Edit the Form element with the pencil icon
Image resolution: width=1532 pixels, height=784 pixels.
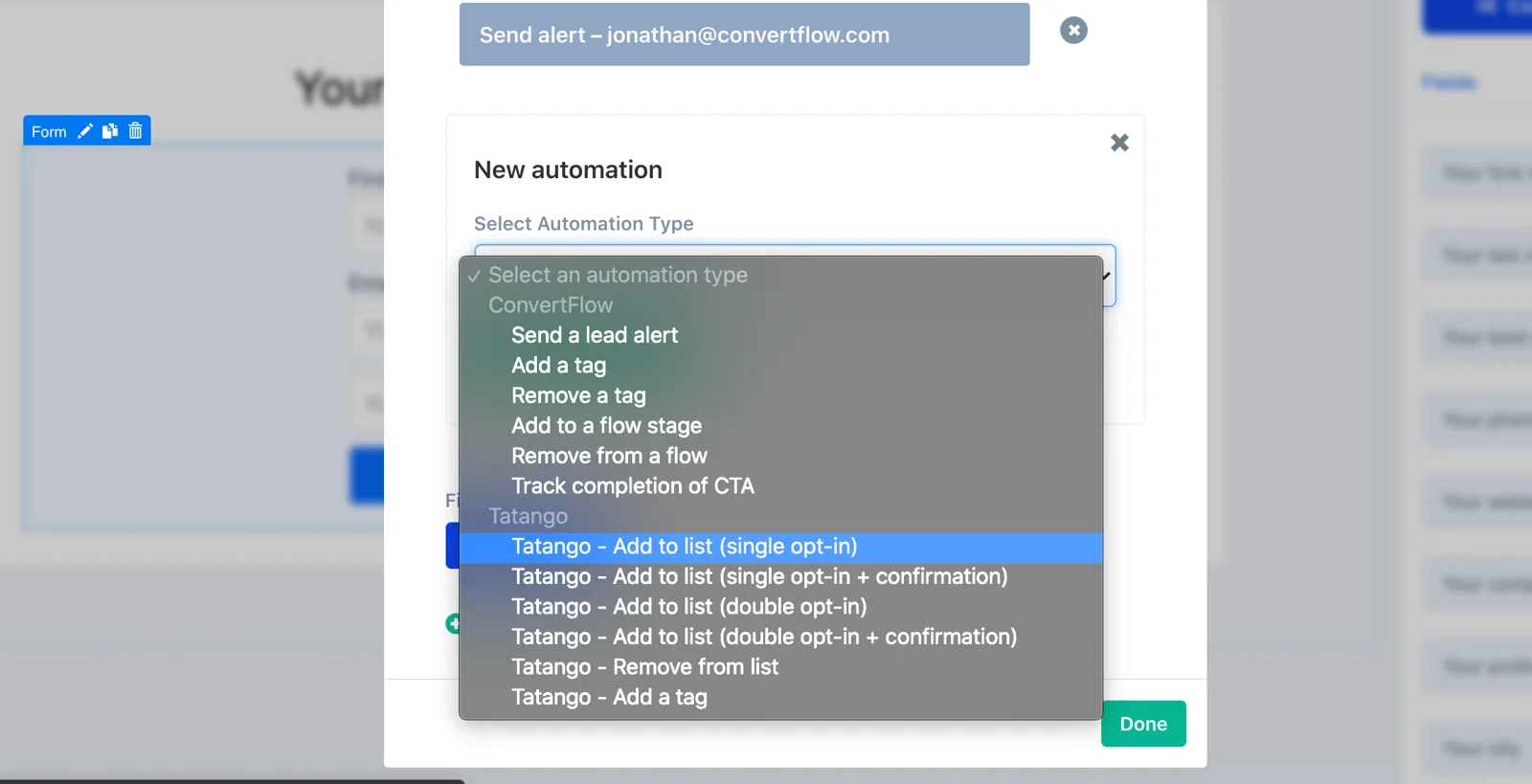click(85, 131)
